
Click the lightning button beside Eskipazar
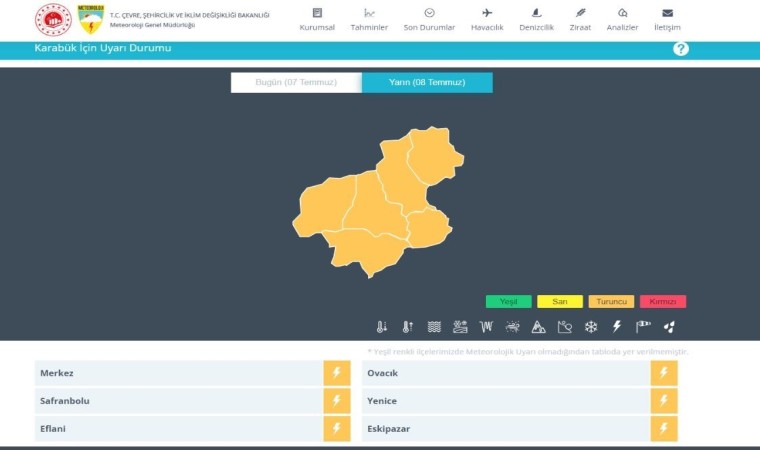point(663,429)
